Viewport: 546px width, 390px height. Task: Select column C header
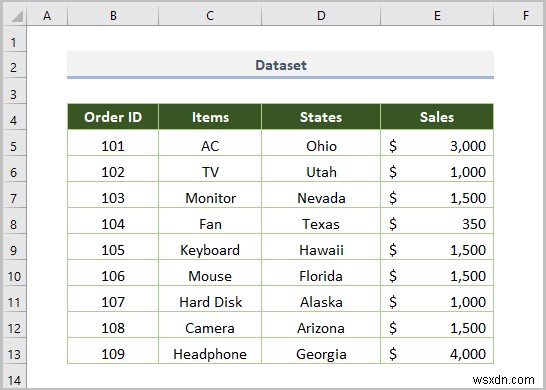[210, 16]
